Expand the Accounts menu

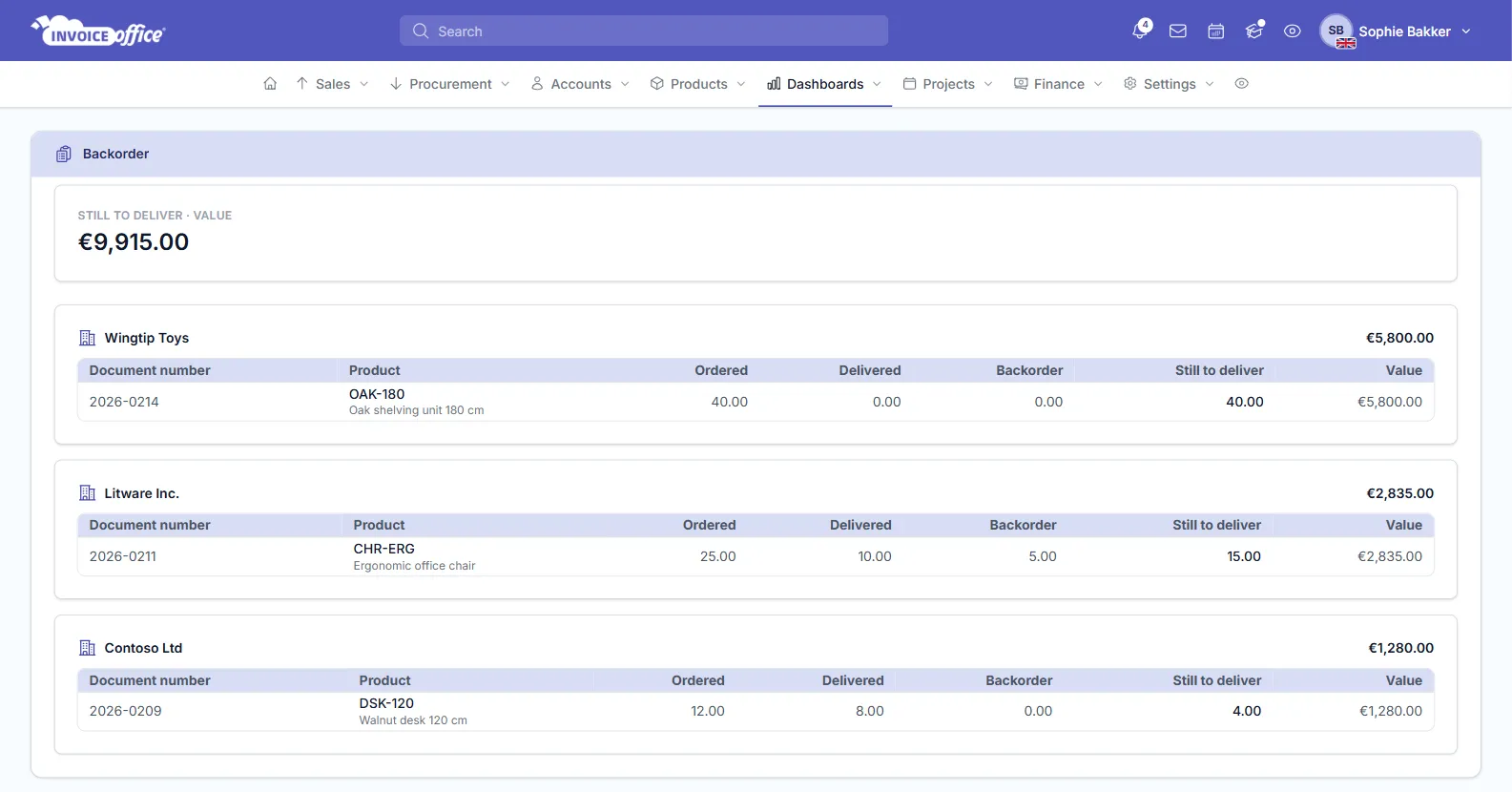[580, 84]
